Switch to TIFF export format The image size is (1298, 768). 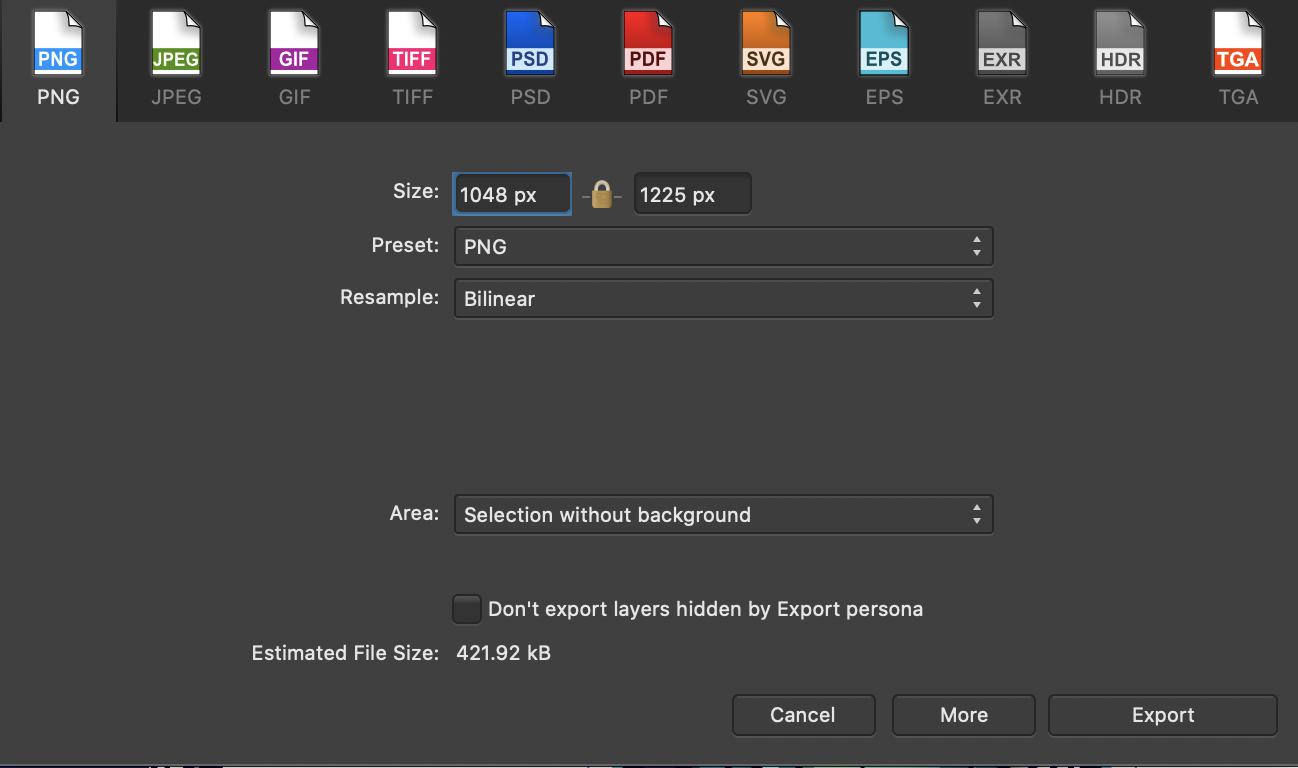412,46
